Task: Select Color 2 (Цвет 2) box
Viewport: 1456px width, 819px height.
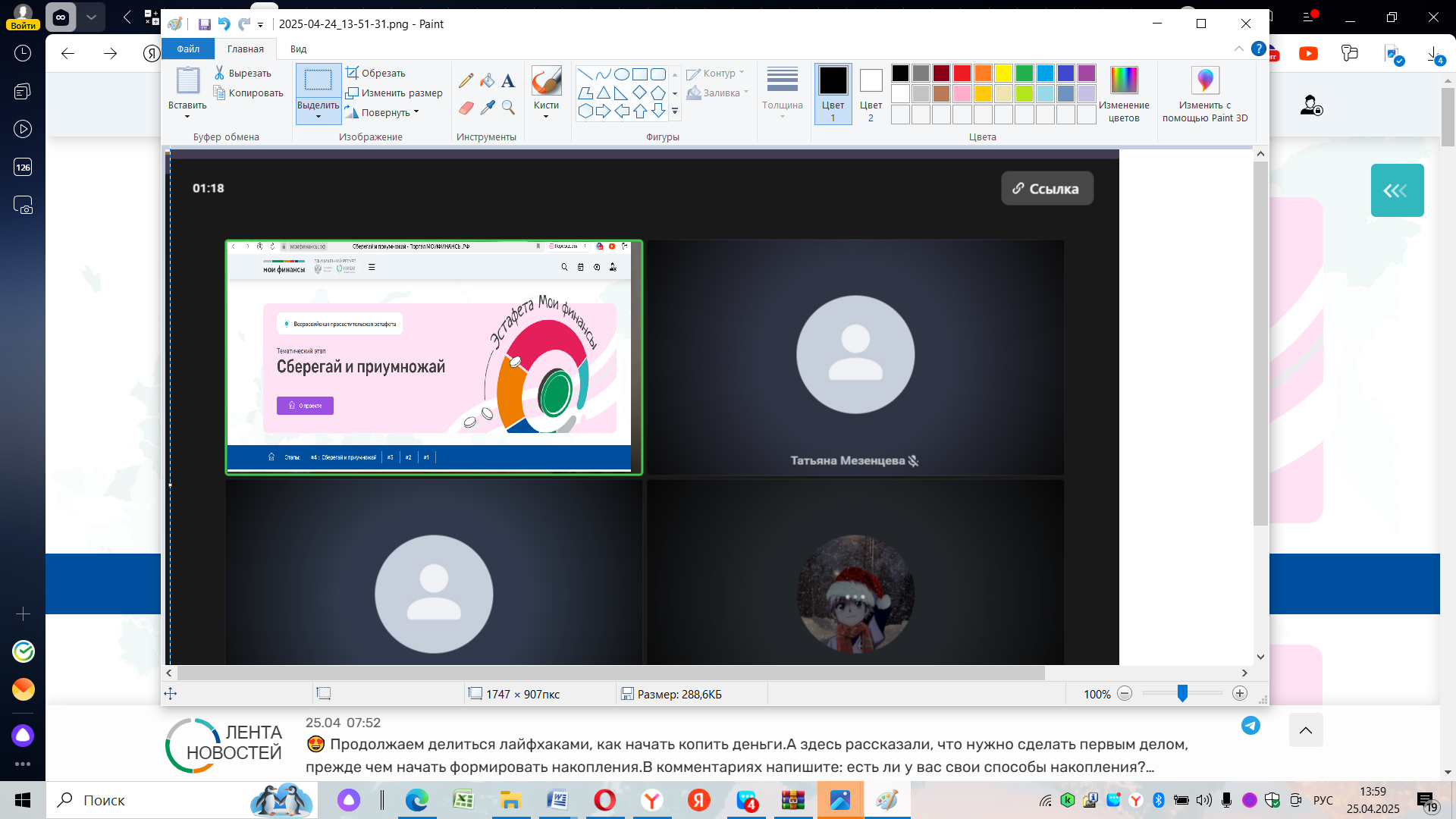Action: 871,94
